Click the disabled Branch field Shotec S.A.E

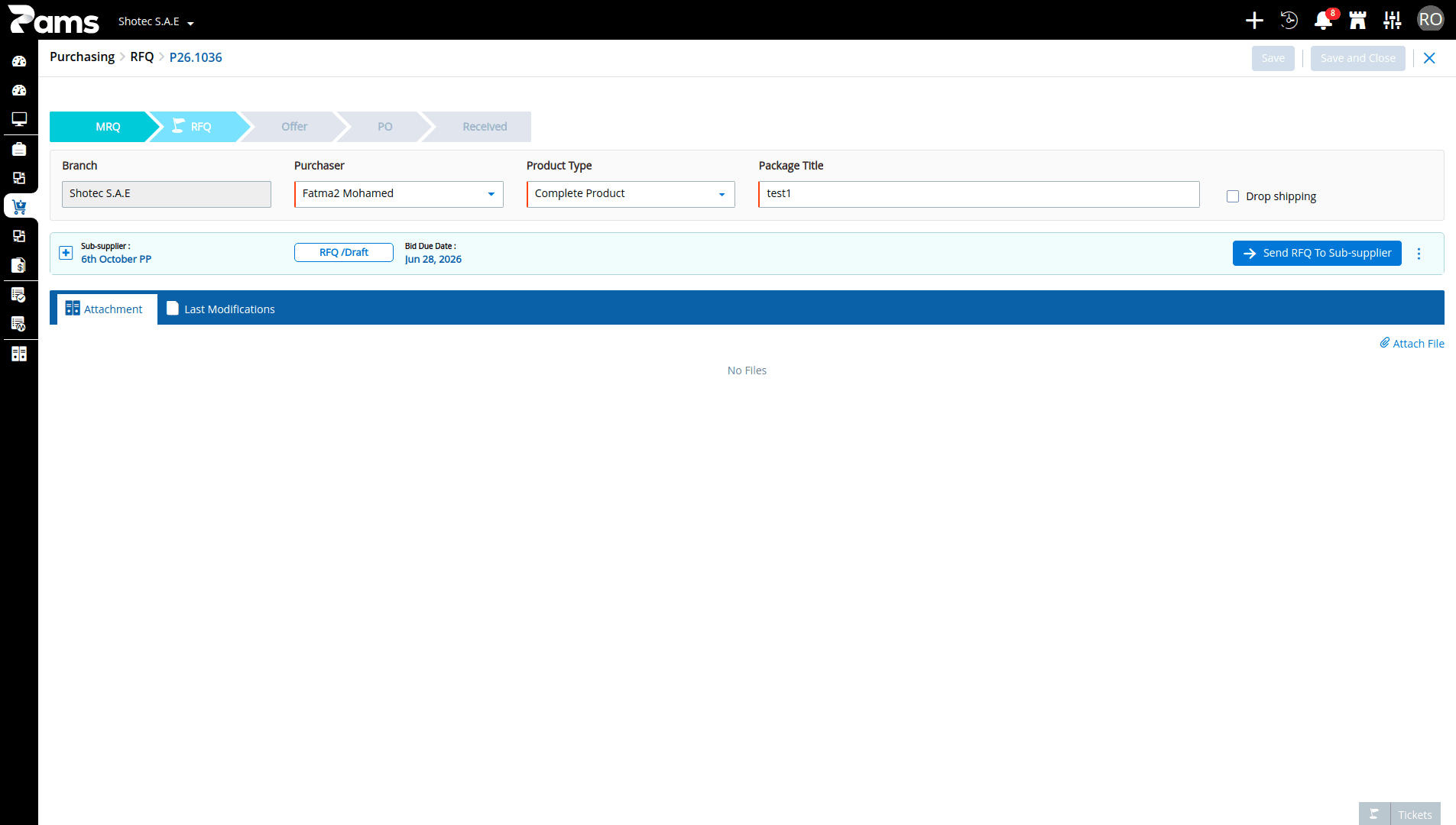tap(167, 194)
